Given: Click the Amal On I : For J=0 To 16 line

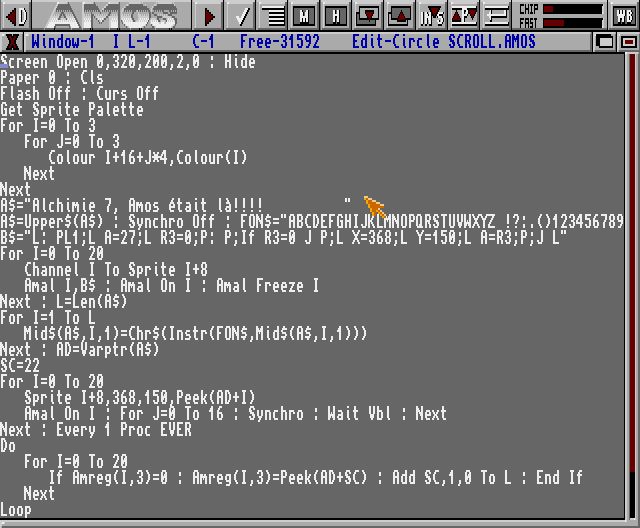Looking at the screenshot, I should (236, 414).
